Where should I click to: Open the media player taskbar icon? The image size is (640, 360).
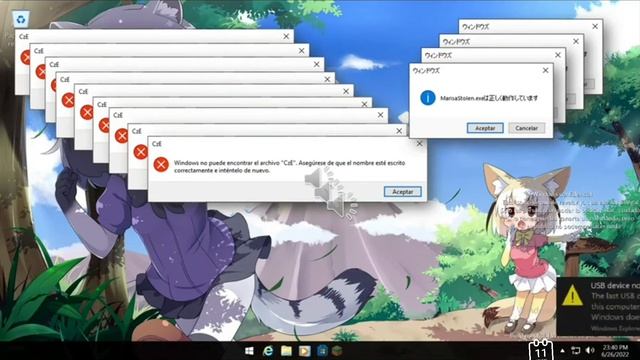click(304, 351)
